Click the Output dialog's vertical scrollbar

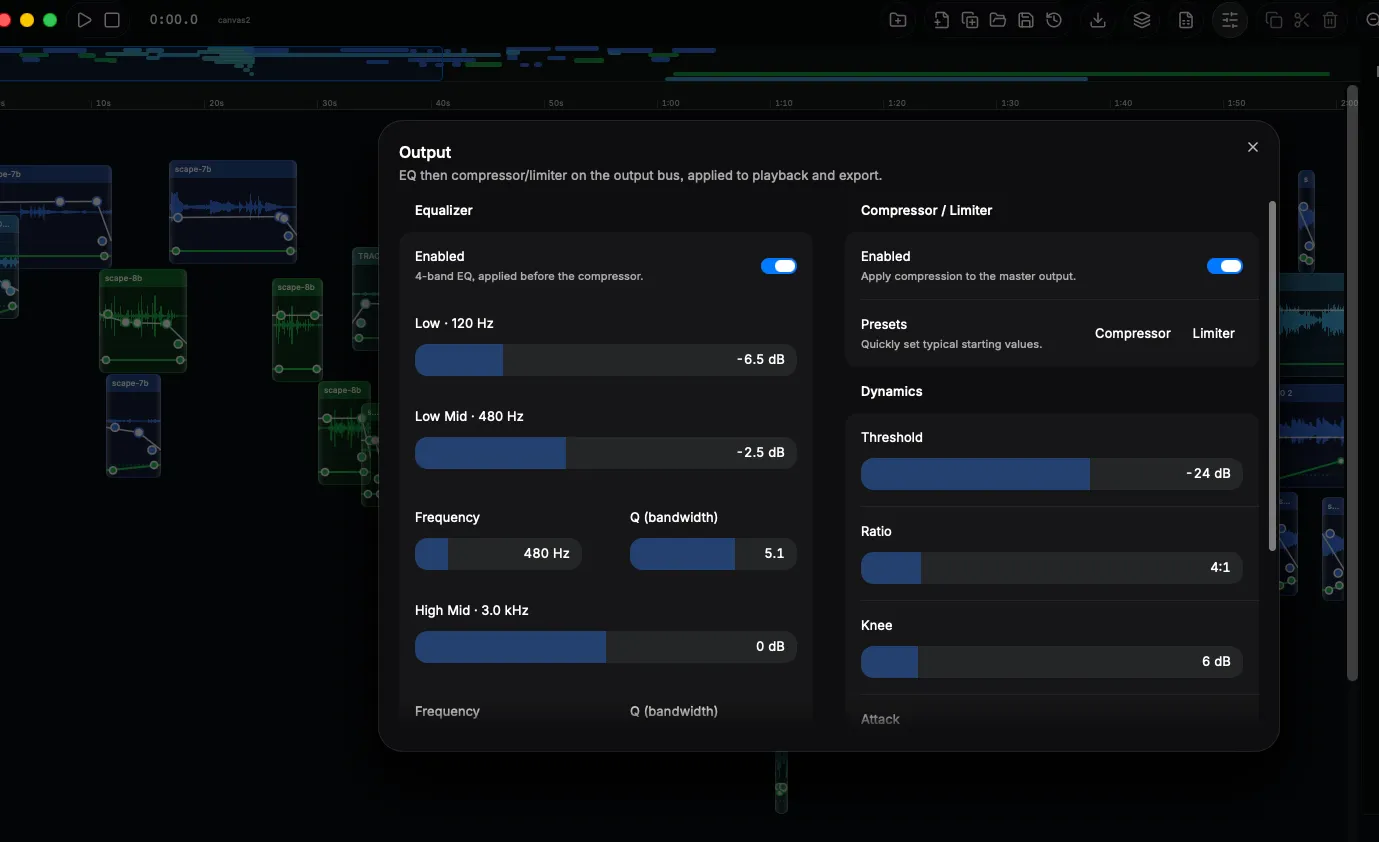[1272, 375]
